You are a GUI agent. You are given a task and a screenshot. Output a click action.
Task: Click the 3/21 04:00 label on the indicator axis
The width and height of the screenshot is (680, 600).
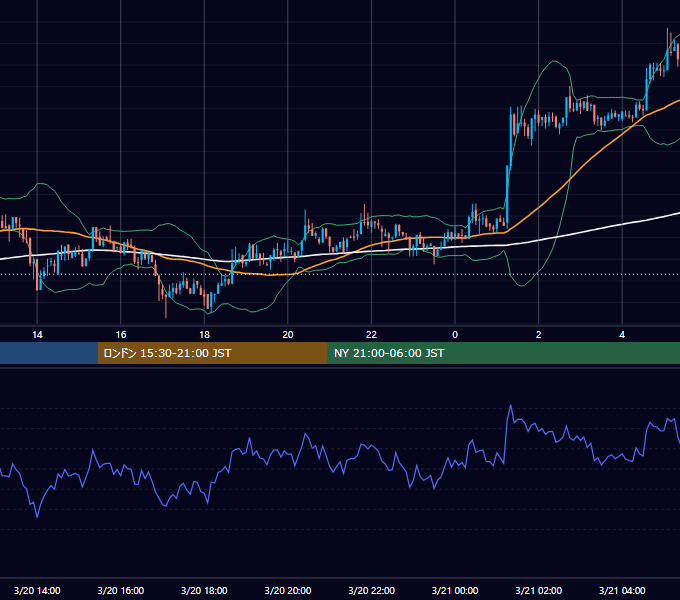[x=622, y=590]
